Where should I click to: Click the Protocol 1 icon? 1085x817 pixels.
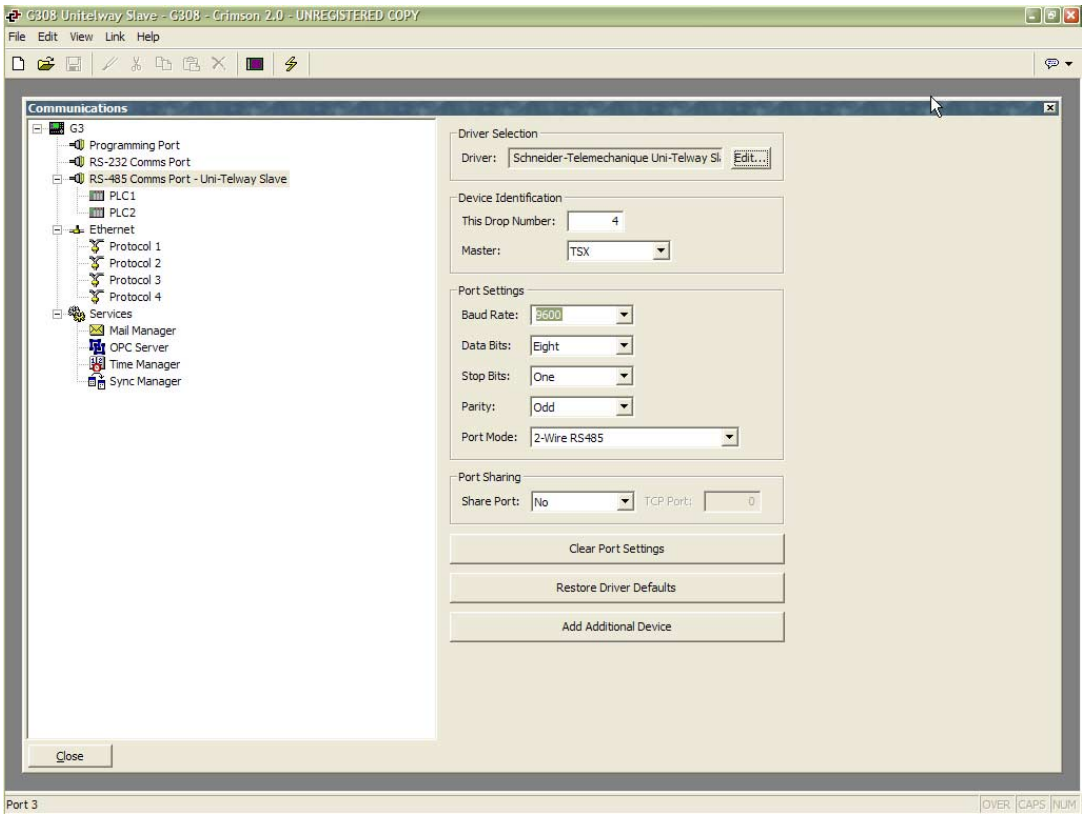coord(97,246)
